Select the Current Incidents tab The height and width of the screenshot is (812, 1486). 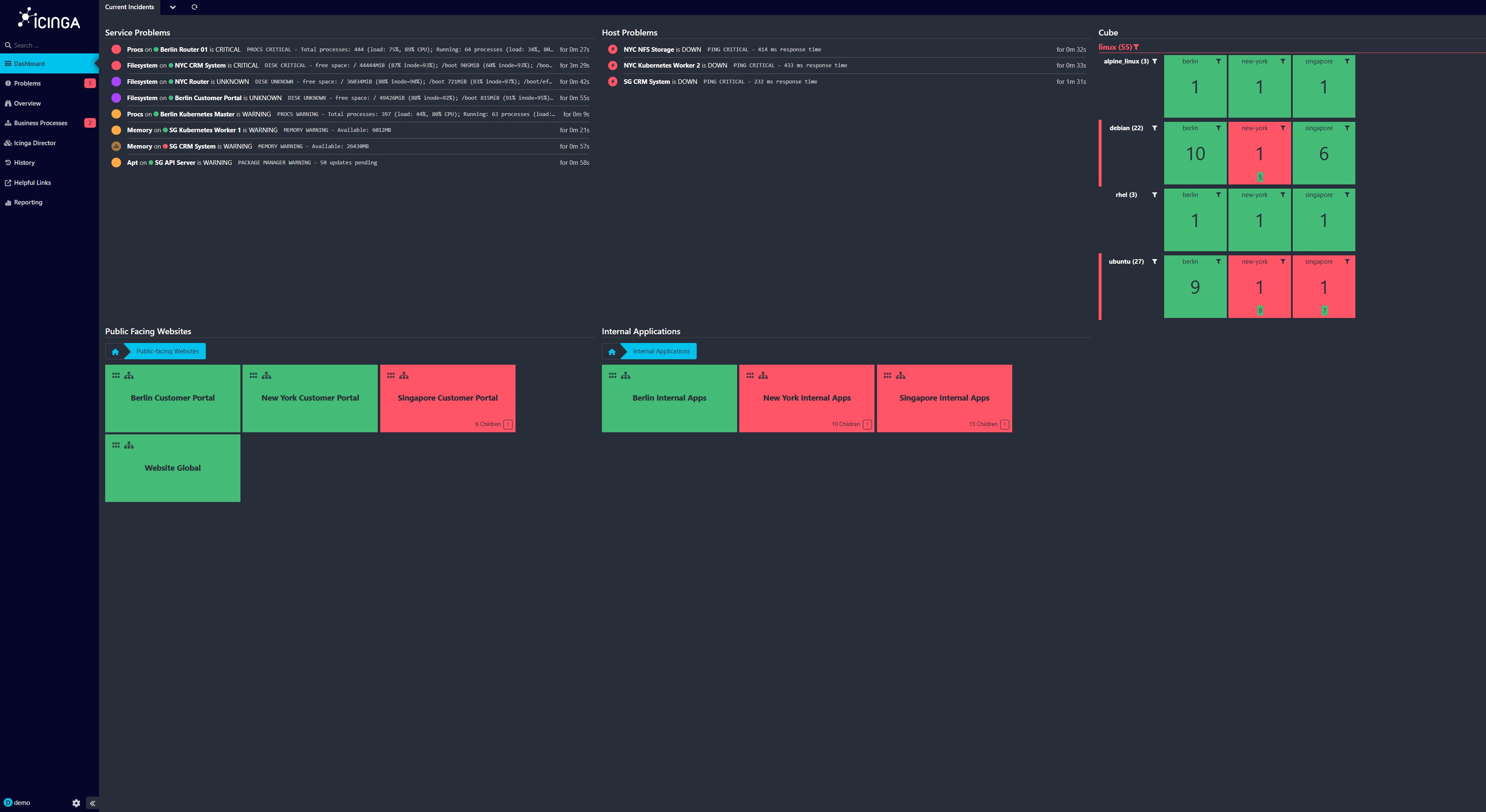(129, 8)
